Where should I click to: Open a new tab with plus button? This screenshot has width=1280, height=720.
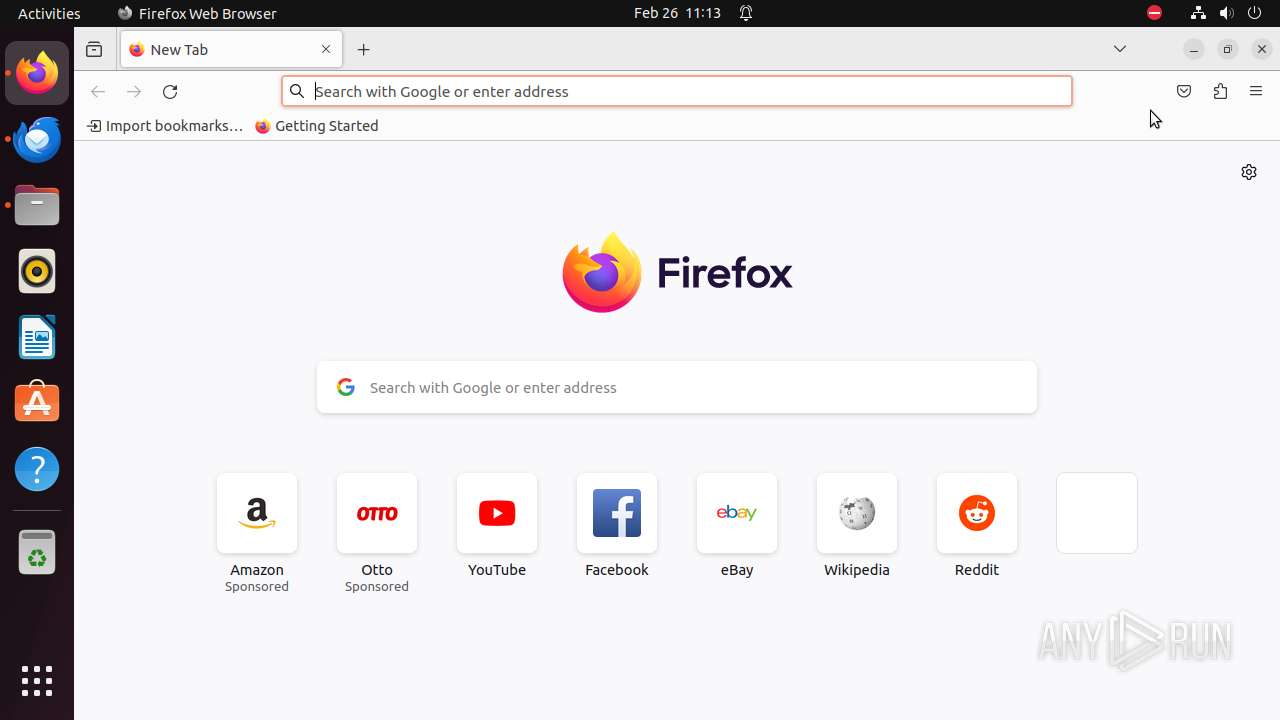(364, 49)
